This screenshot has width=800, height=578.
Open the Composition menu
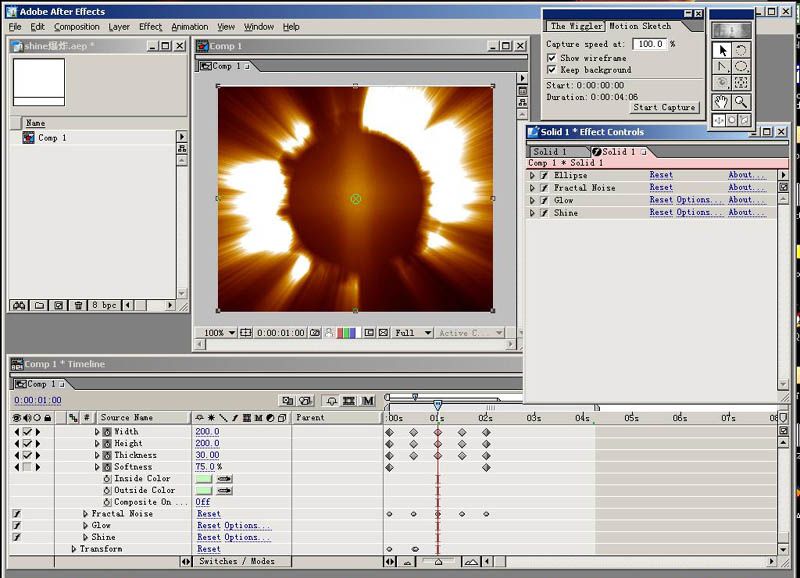(x=77, y=27)
